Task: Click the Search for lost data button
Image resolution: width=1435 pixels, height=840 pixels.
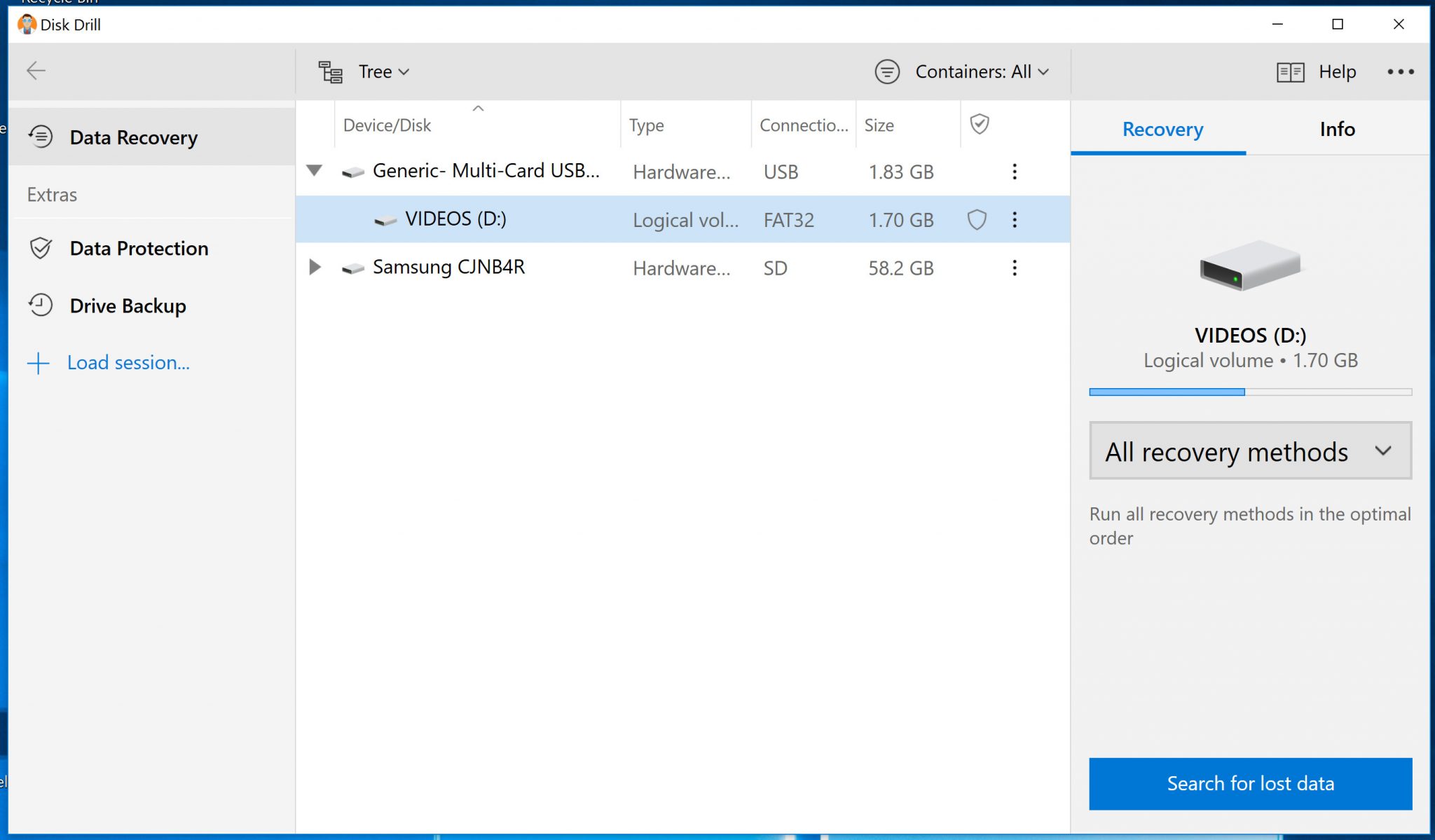Action: coord(1250,783)
